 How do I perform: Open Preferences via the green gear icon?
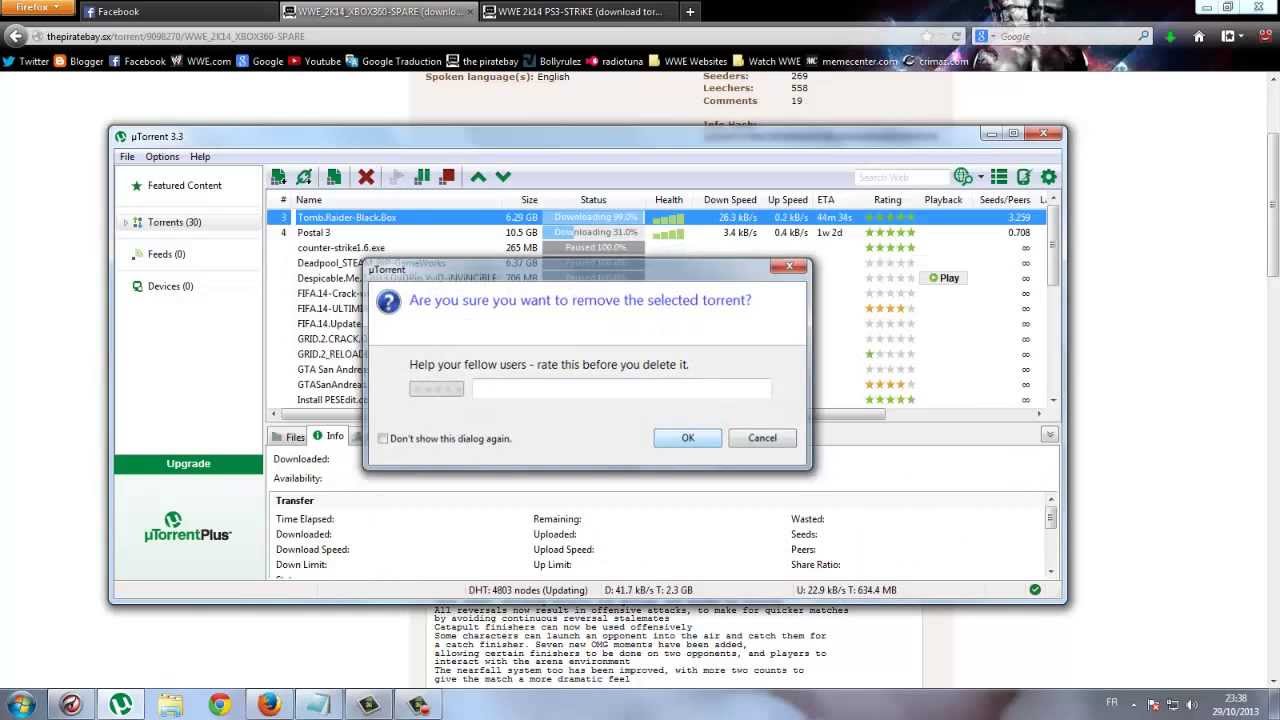coord(1048,177)
